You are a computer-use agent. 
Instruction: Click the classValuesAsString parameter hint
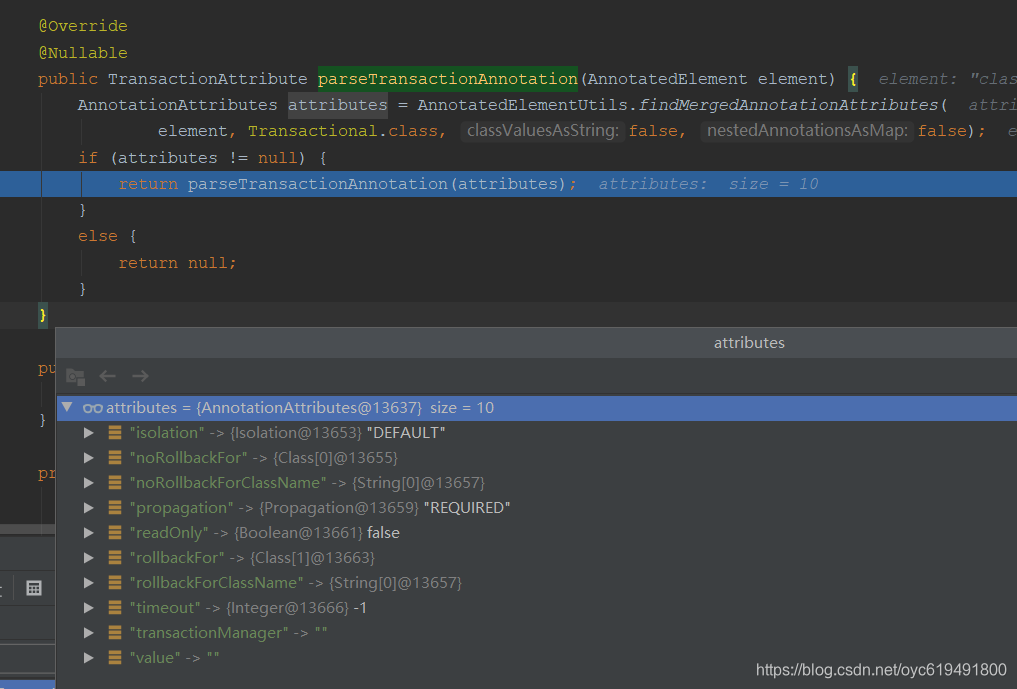pyautogui.click(x=542, y=130)
